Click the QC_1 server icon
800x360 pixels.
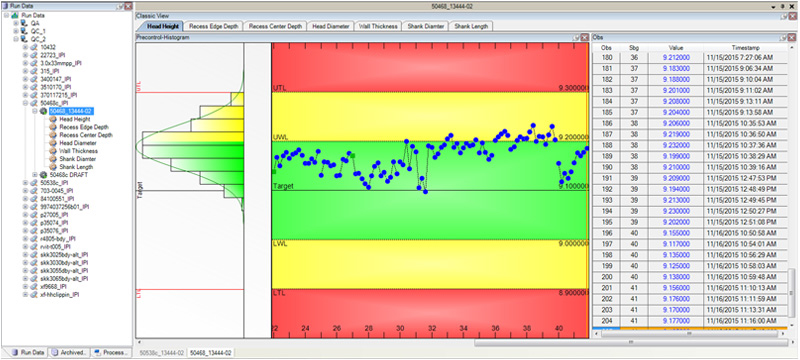(24, 31)
